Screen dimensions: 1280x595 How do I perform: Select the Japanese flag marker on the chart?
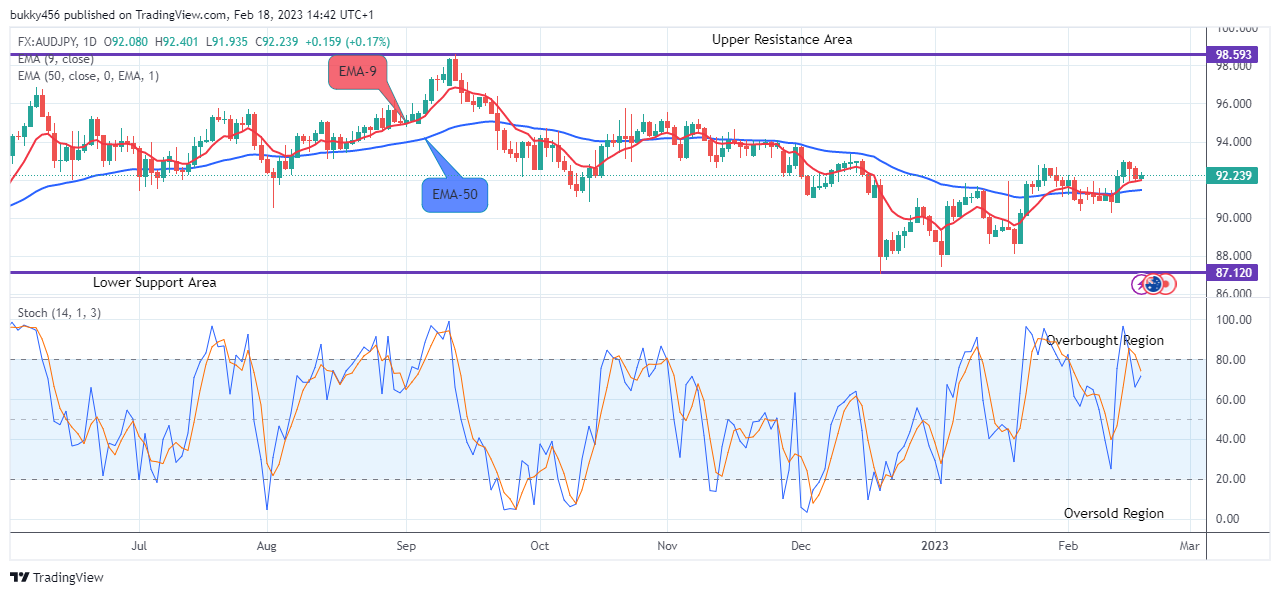[1166, 283]
